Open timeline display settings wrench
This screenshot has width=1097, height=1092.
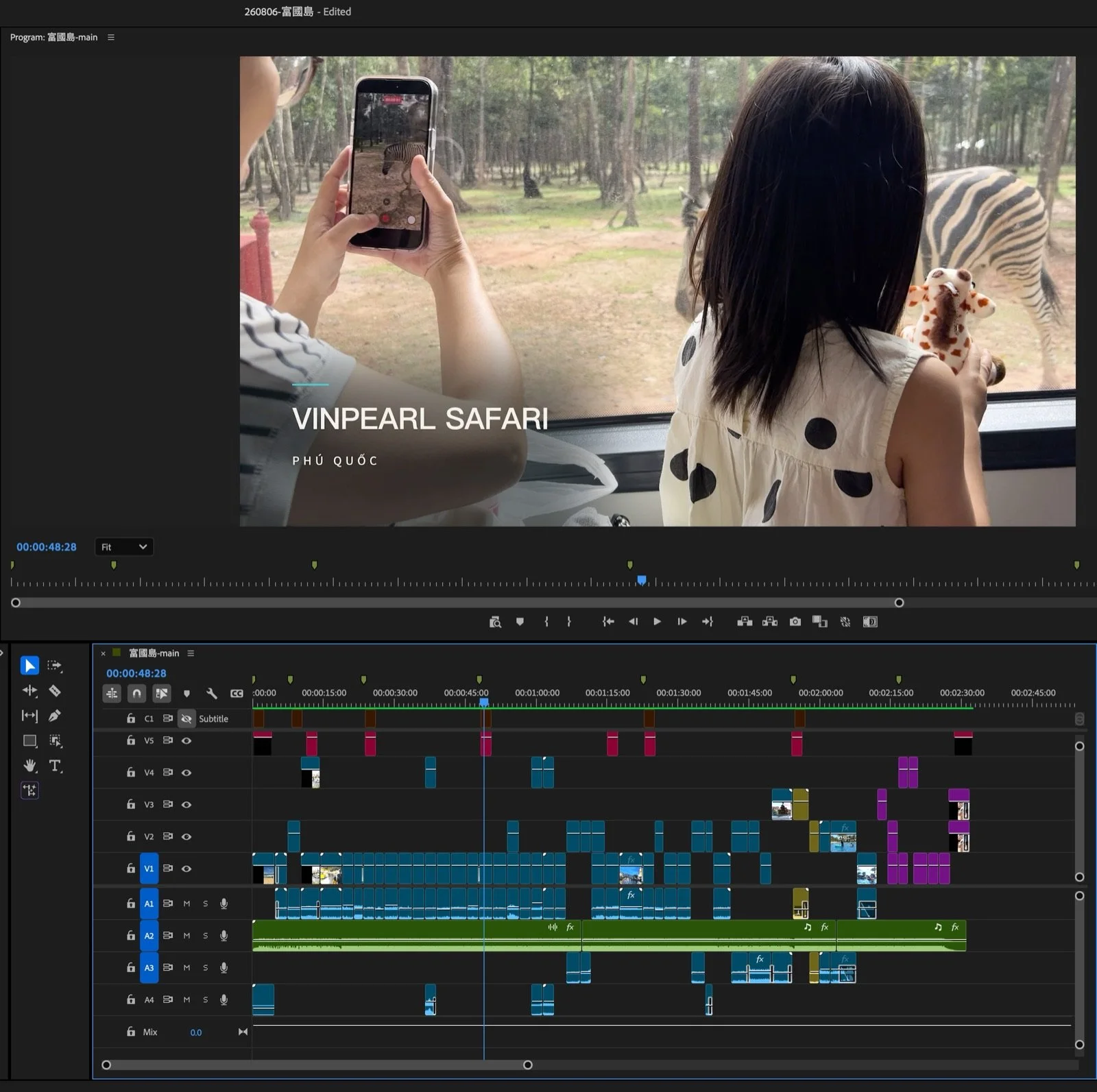pyautogui.click(x=212, y=693)
